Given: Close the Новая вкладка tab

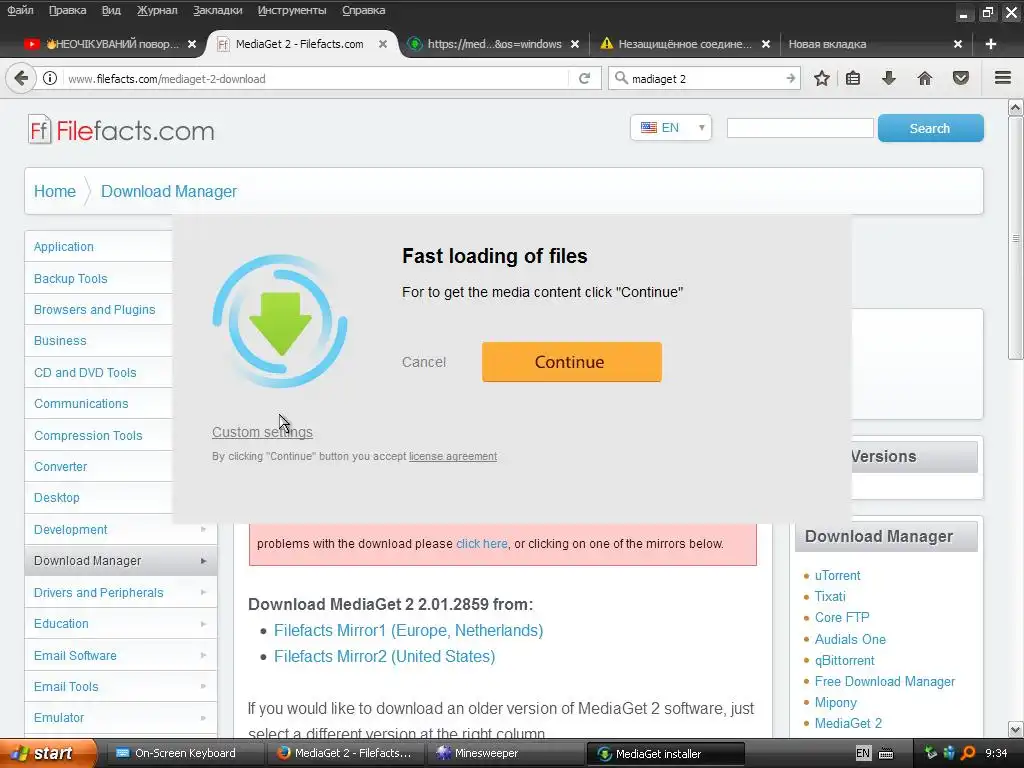Looking at the screenshot, I should tap(957, 44).
